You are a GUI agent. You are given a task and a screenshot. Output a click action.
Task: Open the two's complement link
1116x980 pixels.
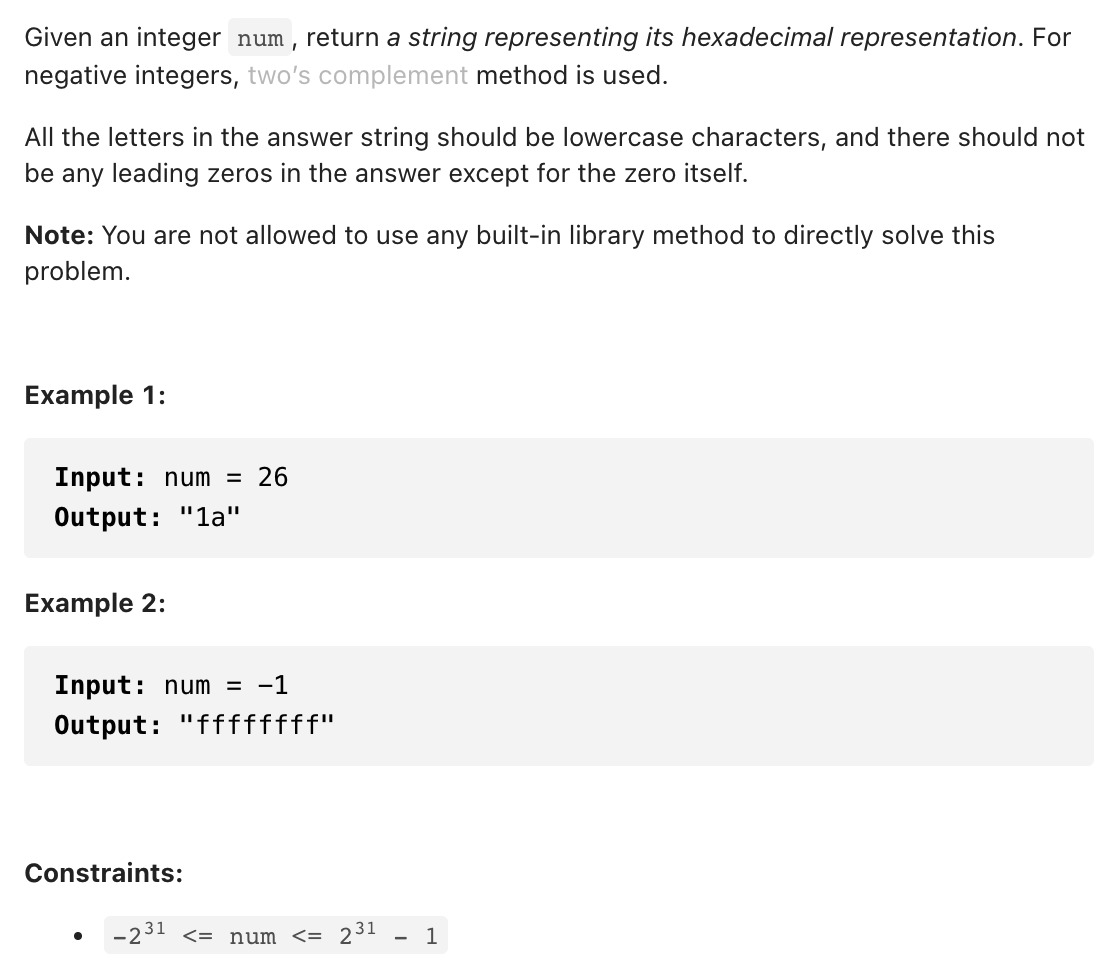point(357,75)
